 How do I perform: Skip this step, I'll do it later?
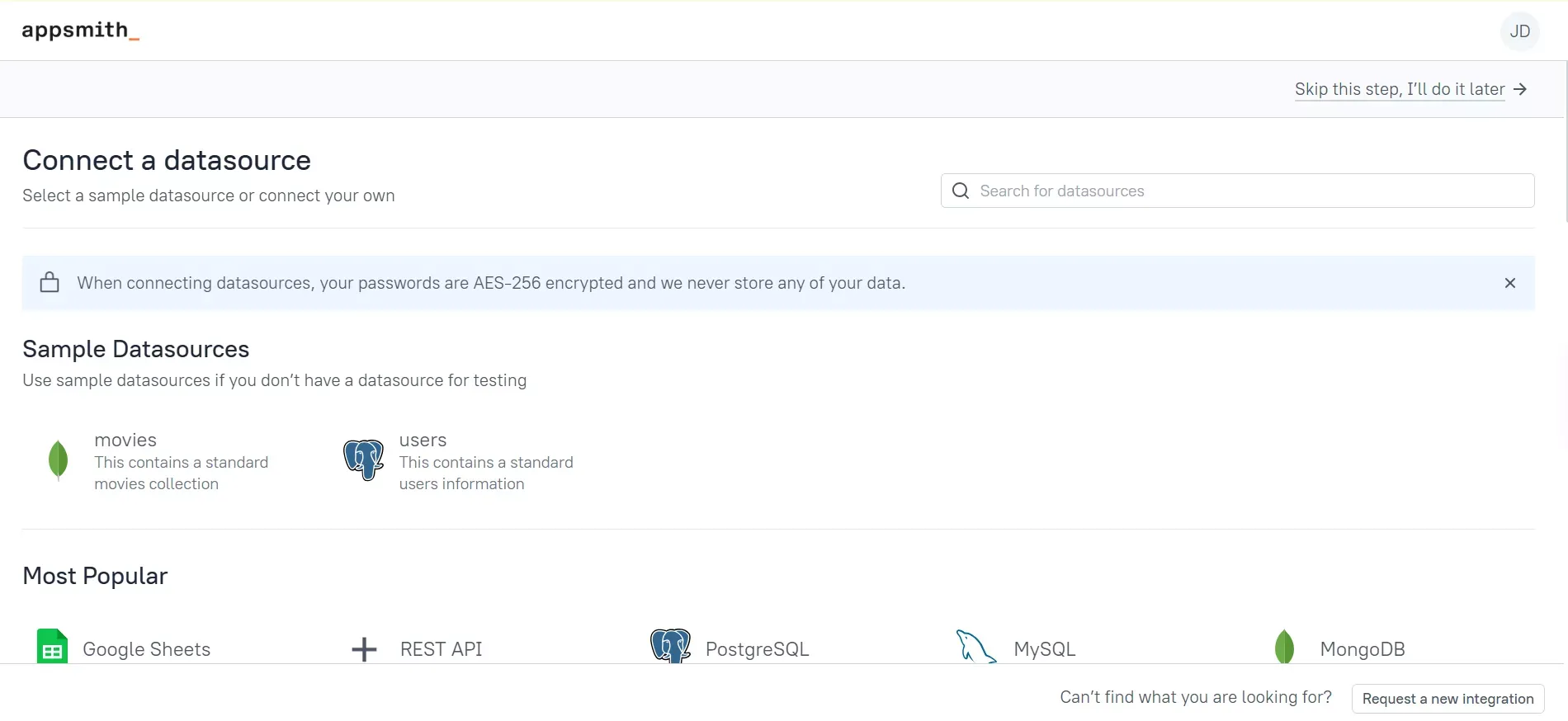coord(1400,89)
